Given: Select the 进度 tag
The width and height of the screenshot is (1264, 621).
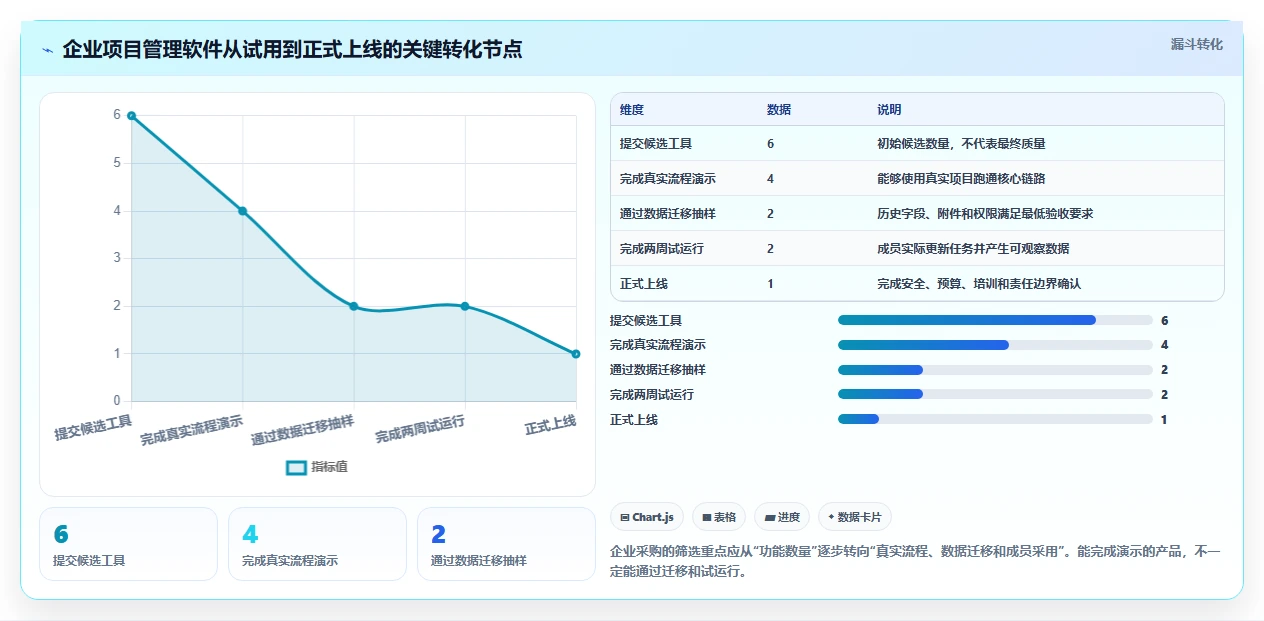Looking at the screenshot, I should pos(782,517).
